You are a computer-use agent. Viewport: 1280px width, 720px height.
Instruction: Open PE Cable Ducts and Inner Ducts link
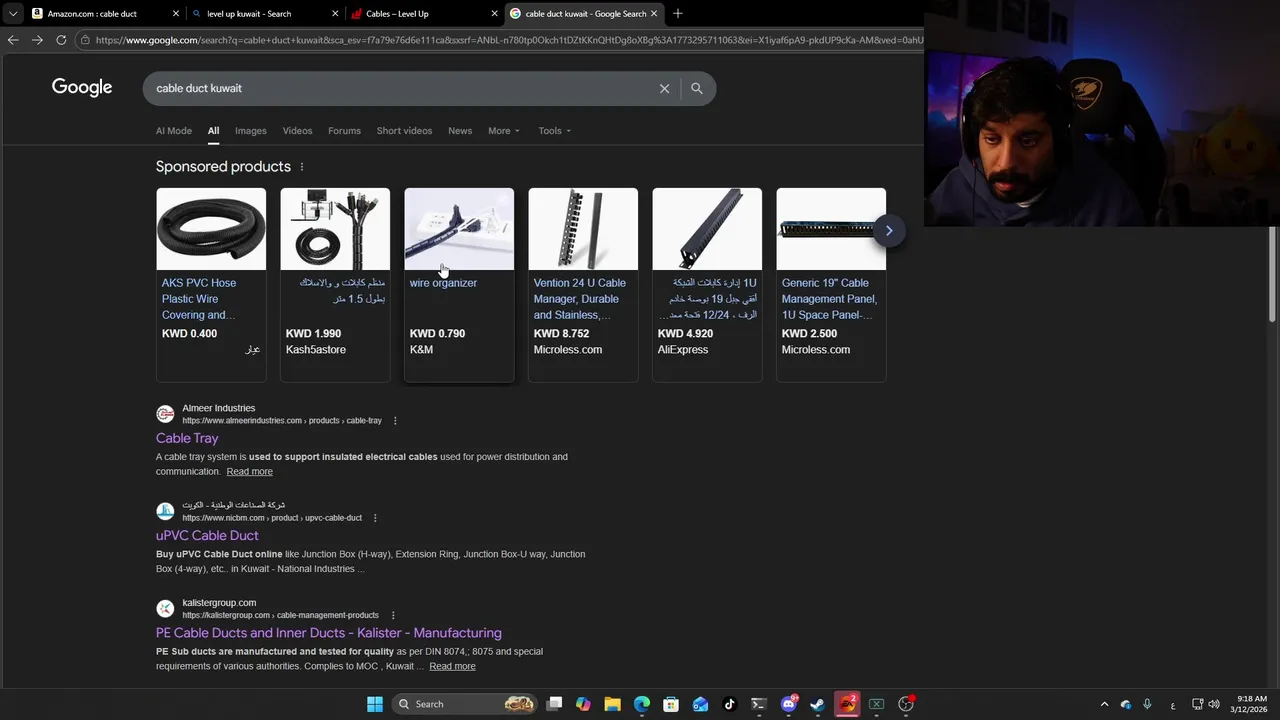pos(329,633)
